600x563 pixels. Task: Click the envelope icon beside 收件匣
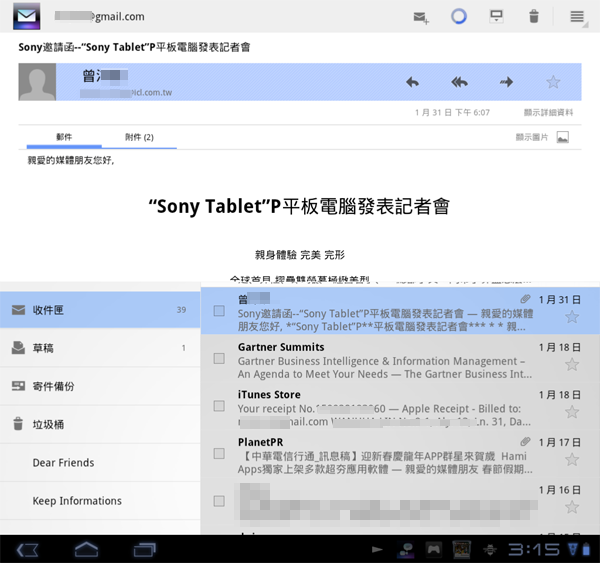18,310
